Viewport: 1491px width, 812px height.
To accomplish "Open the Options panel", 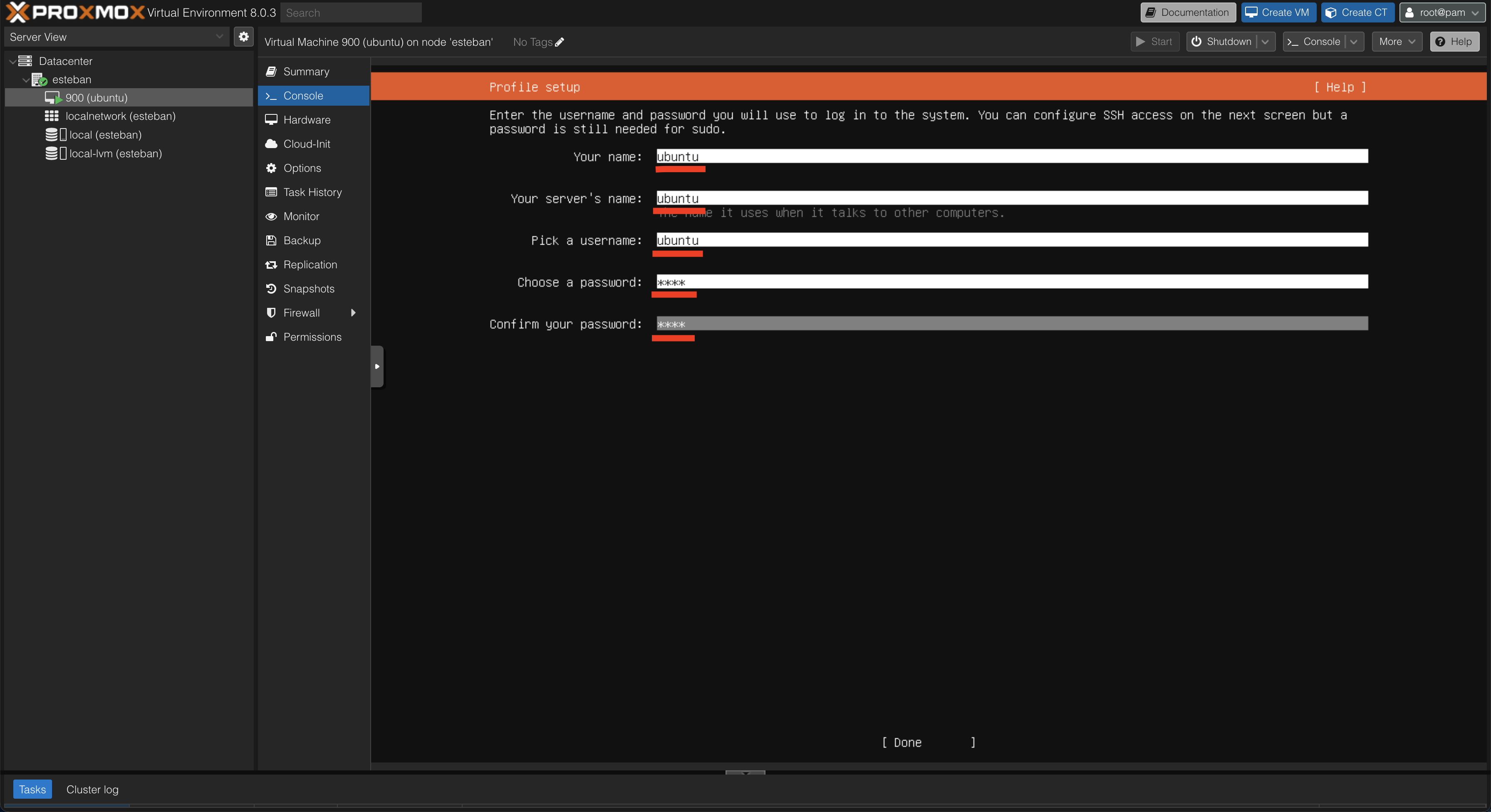I will pos(313,168).
